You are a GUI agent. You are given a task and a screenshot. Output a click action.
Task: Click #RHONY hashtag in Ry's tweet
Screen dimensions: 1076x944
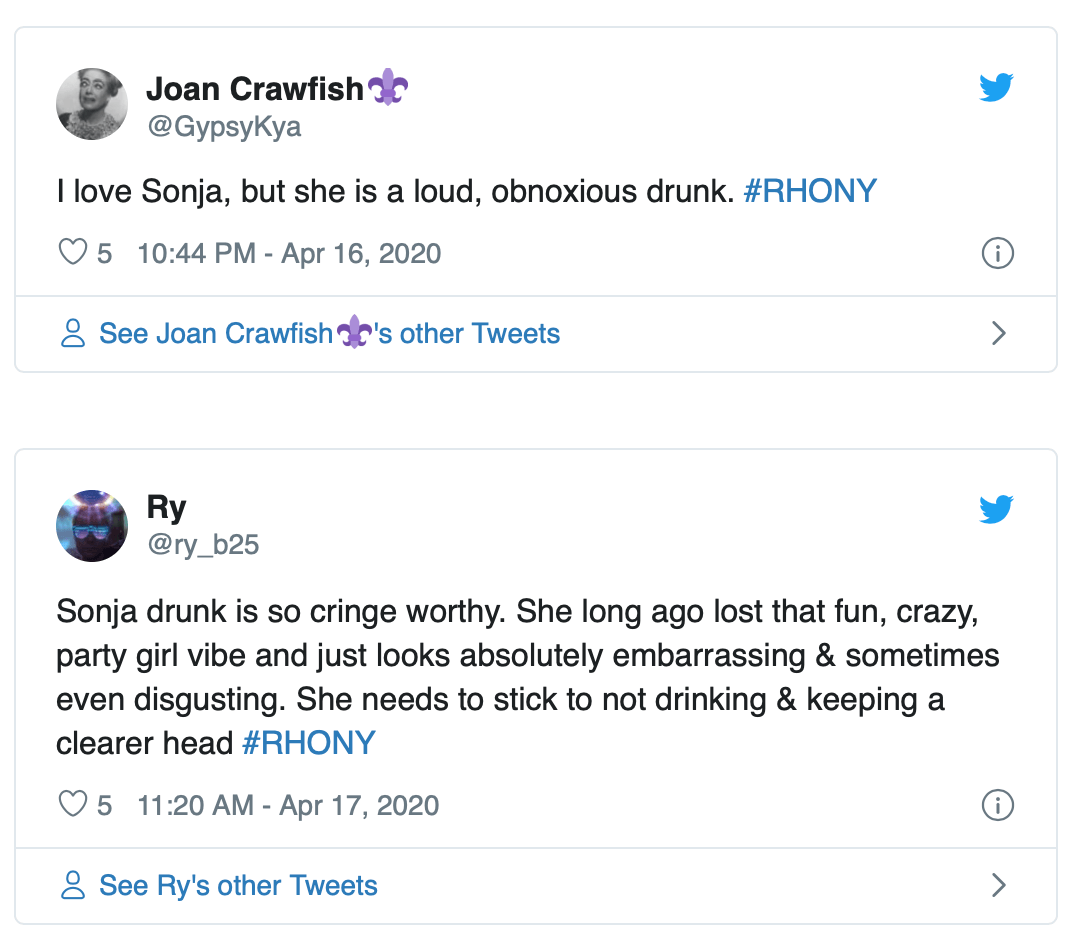pyautogui.click(x=309, y=742)
